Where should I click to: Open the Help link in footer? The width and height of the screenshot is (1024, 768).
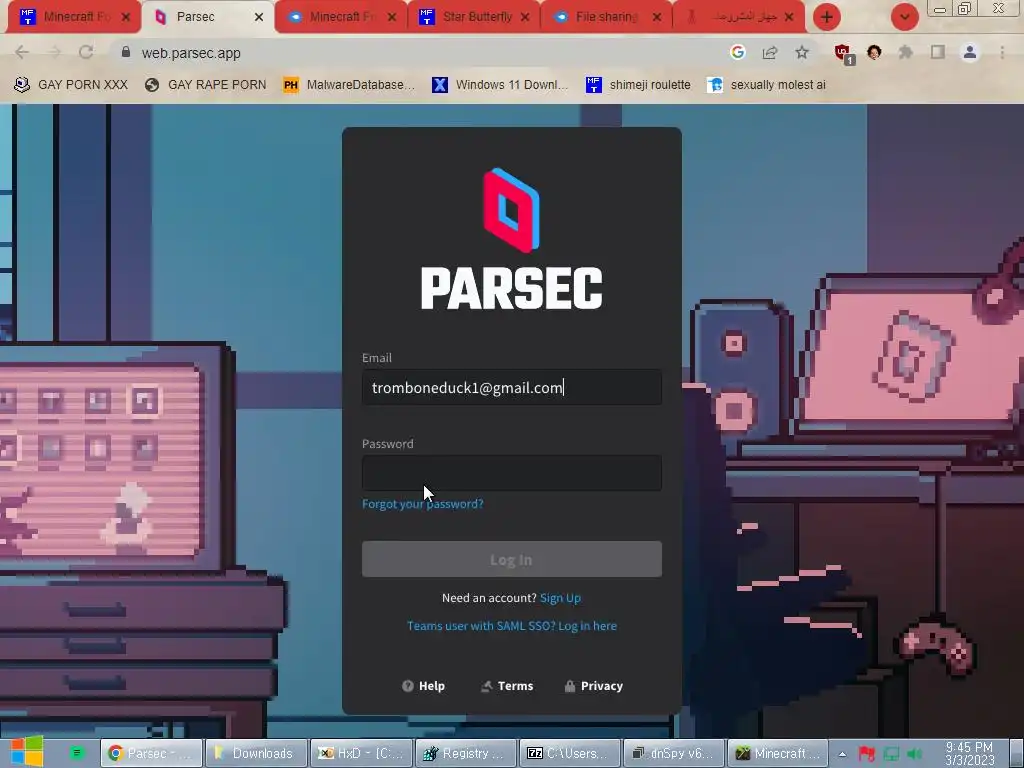(423, 686)
